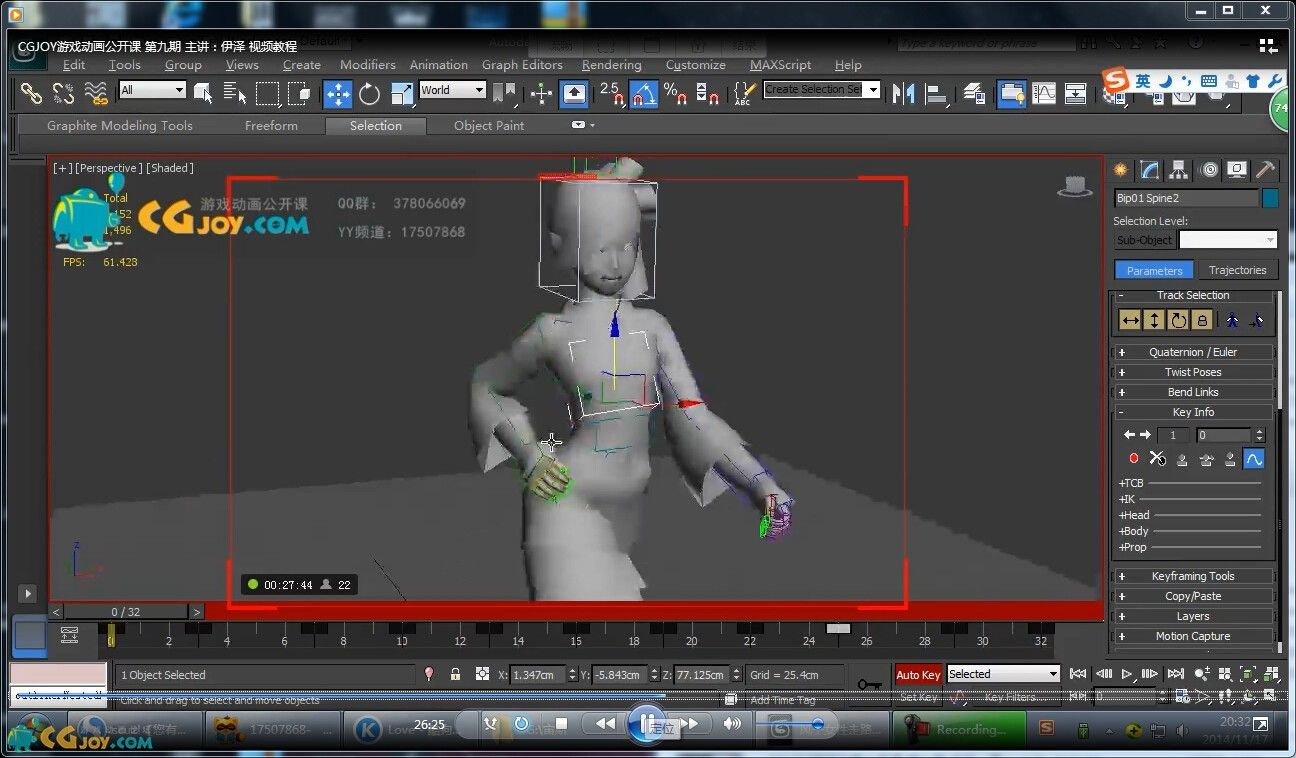Toggle the Trajectories curve button in Key Info

coord(1254,459)
